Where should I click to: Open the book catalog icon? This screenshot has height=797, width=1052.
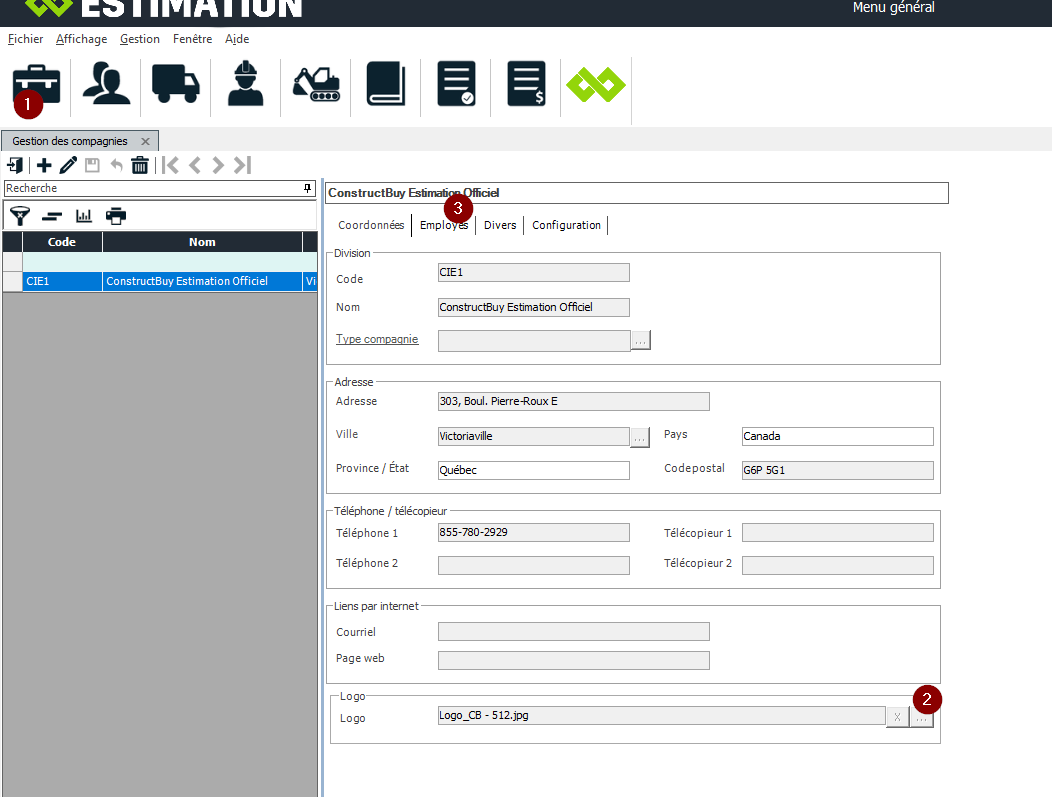coord(386,83)
